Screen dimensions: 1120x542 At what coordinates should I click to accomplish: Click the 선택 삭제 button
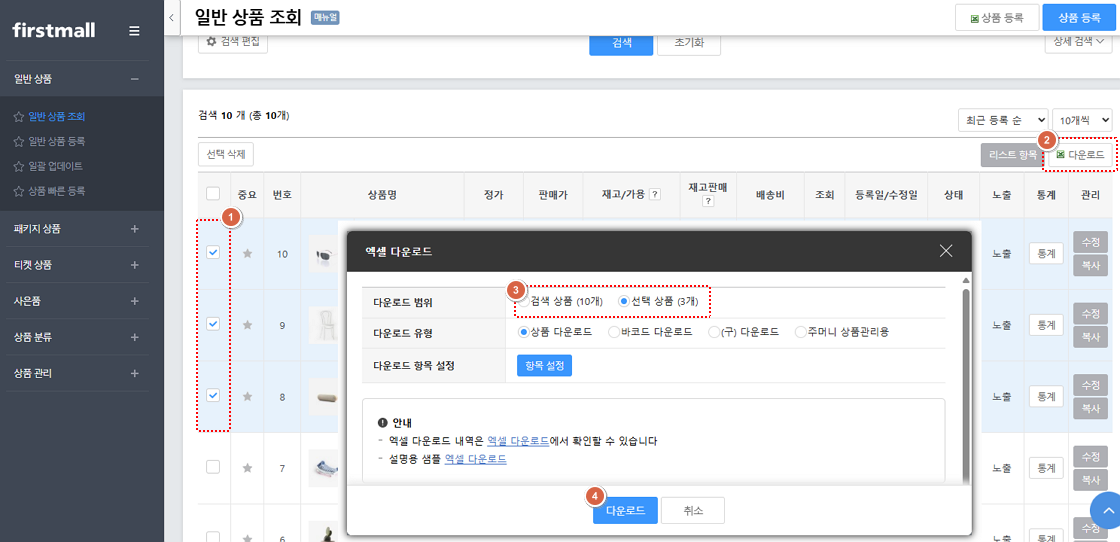(226, 154)
